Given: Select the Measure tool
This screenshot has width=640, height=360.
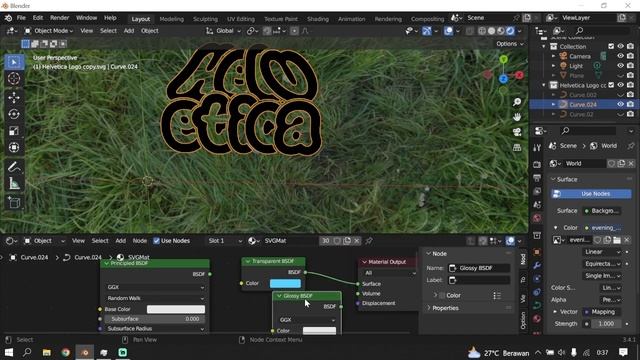Looking at the screenshot, I should click(x=14, y=184).
